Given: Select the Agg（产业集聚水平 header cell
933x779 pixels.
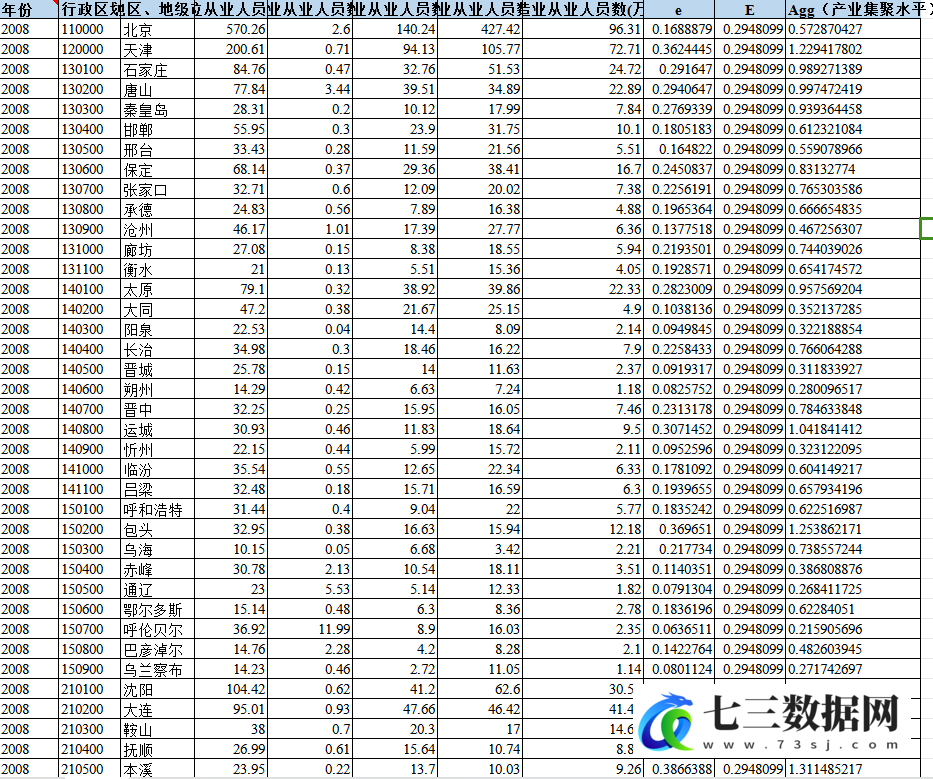Looking at the screenshot, I should pos(853,9).
